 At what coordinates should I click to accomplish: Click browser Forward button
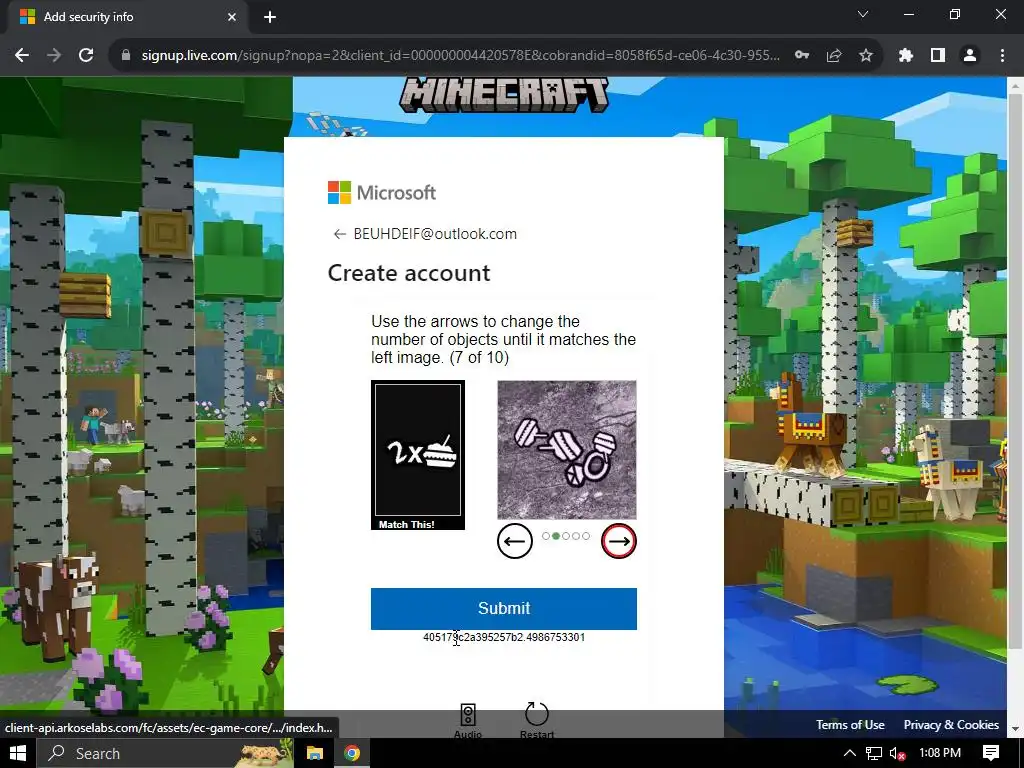pyautogui.click(x=54, y=56)
